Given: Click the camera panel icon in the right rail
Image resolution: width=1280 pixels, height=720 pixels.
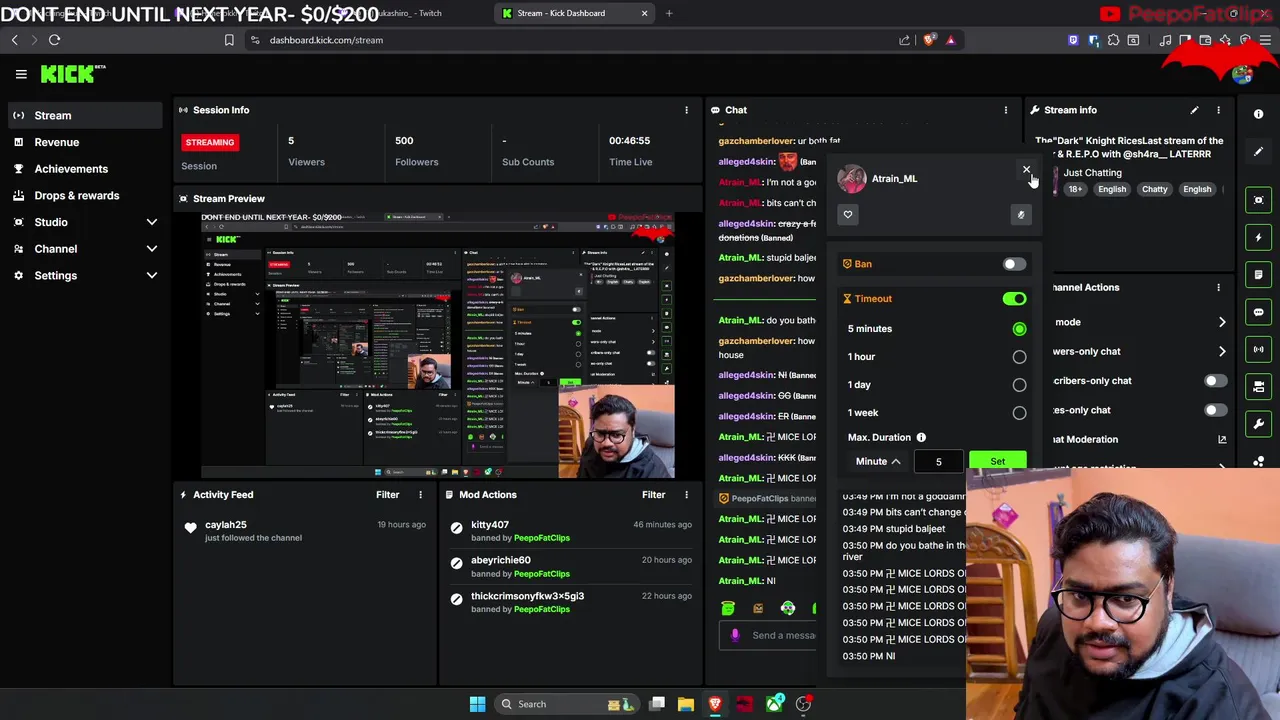Looking at the screenshot, I should tap(1258, 386).
